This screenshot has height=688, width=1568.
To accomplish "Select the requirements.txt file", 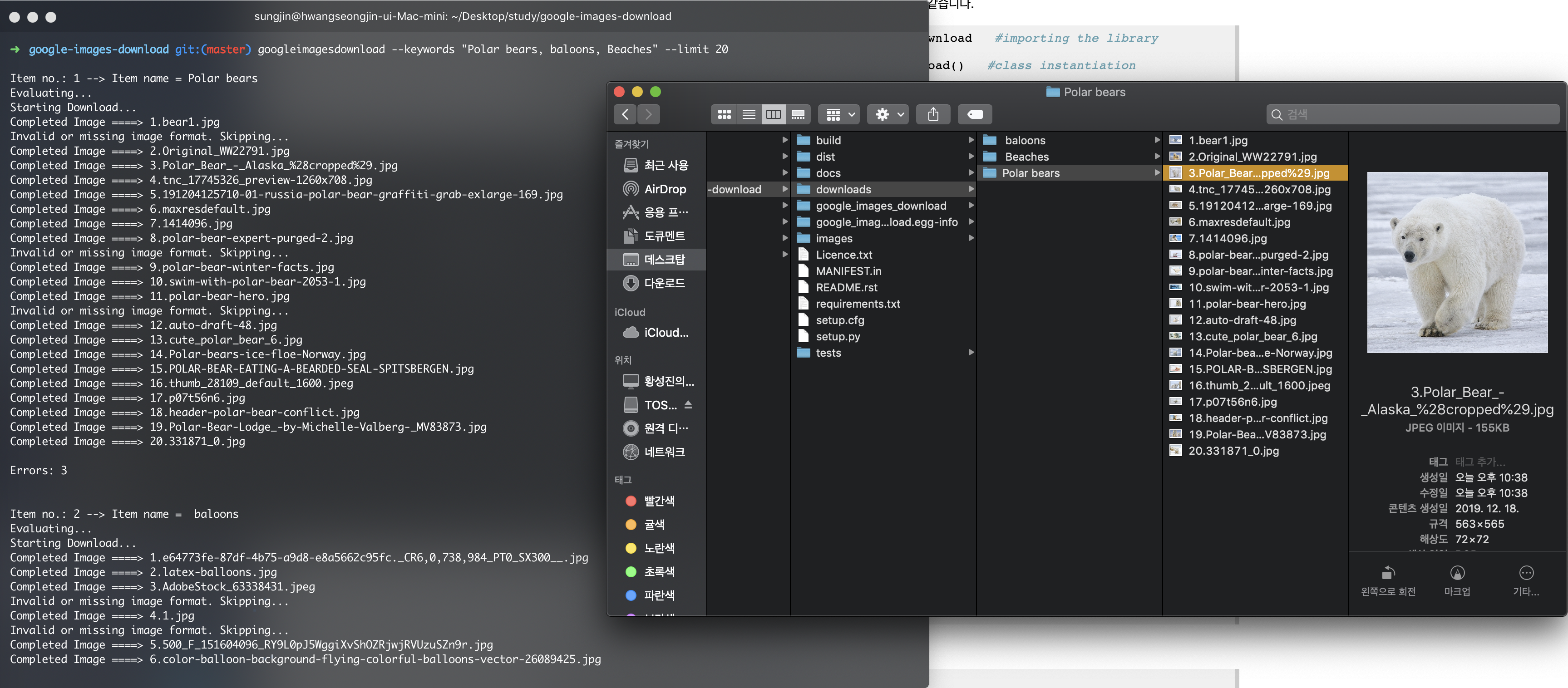I will [883, 304].
